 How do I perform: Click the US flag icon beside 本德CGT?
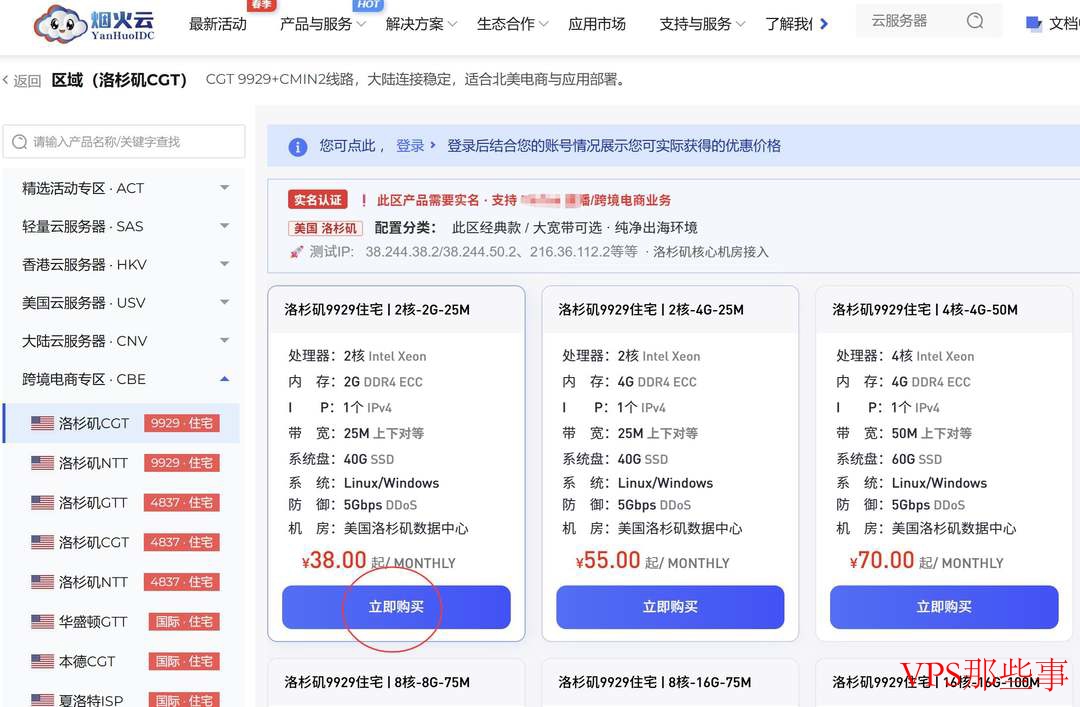42,662
